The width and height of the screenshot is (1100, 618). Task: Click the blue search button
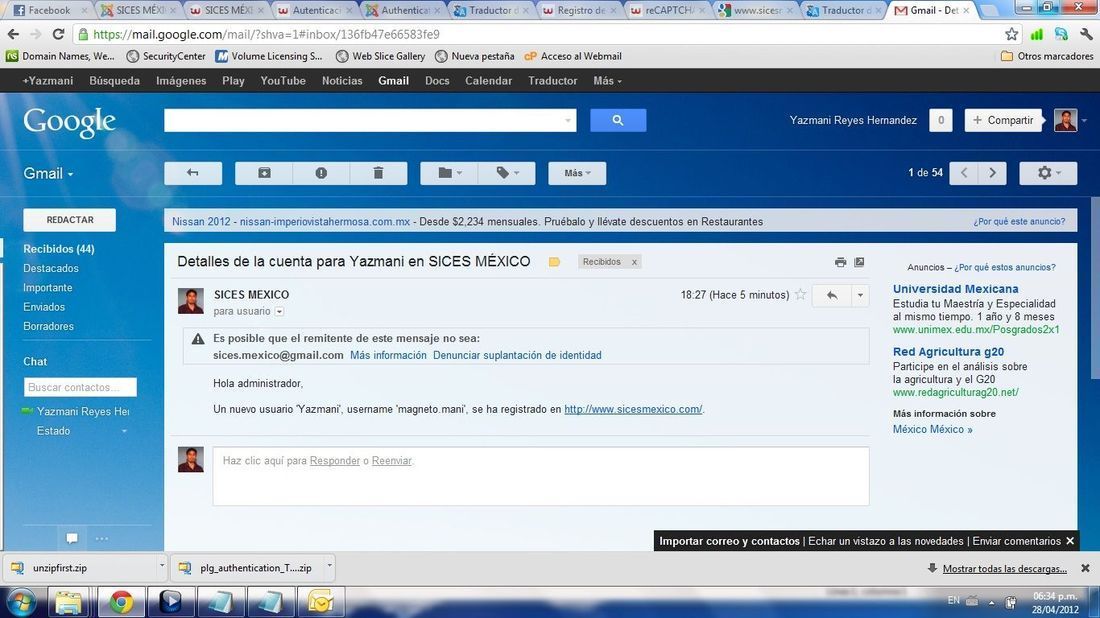[618, 120]
